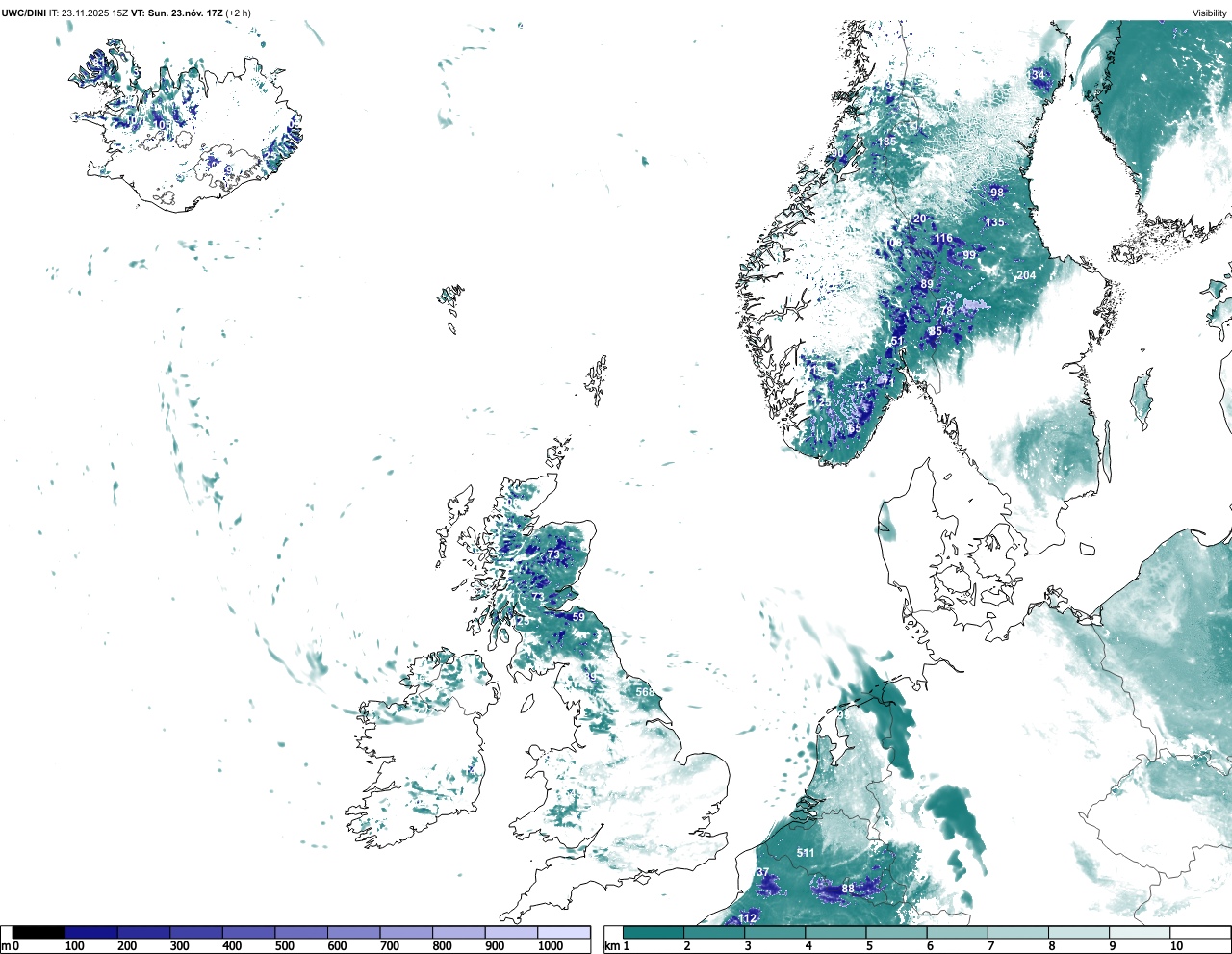Viewport: 1232px width, 954px height.
Task: Click the '99' value in Scandinavia
Action: coord(969,255)
